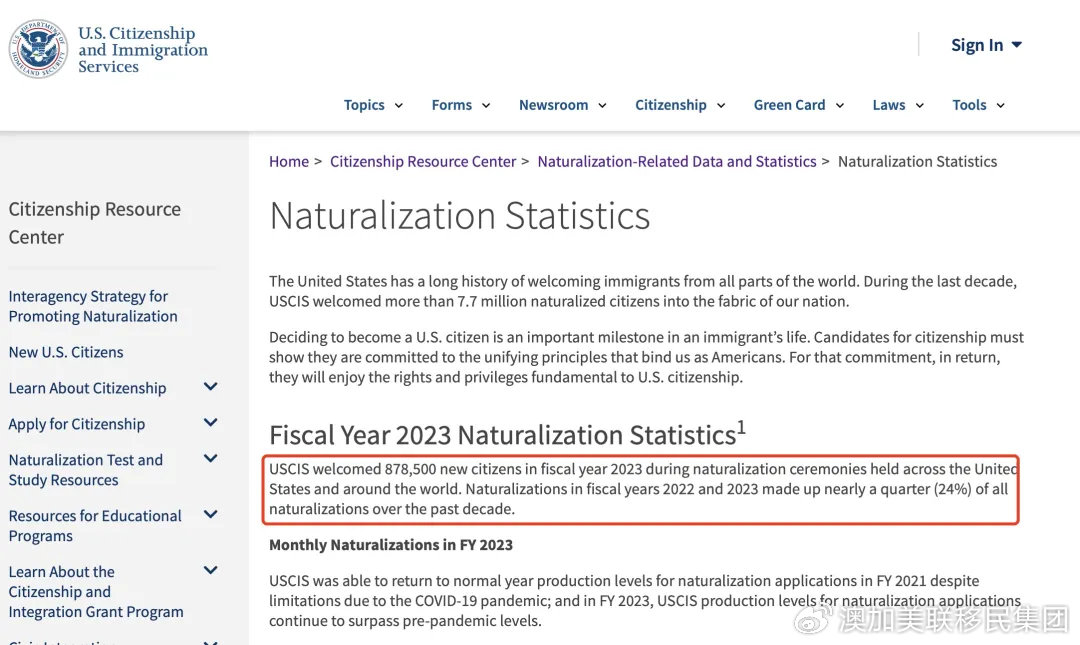The width and height of the screenshot is (1080, 645).
Task: Open the Sign In dropdown
Action: (x=986, y=45)
